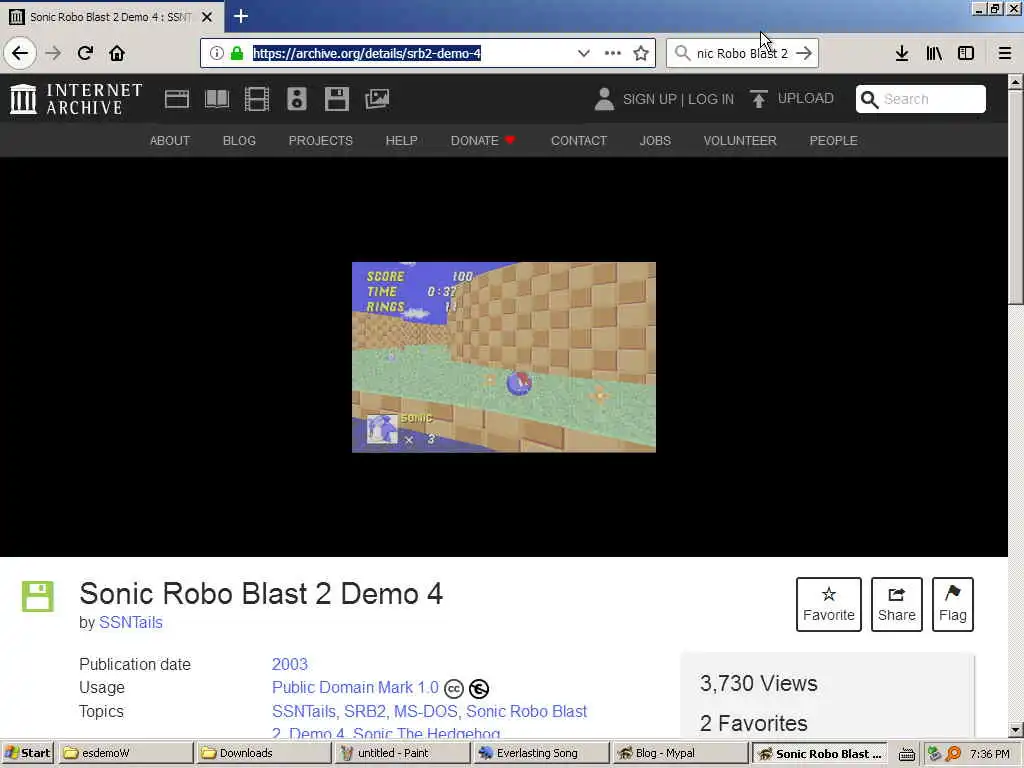Screen dimensions: 1024x768
Task: Click the SRB2 topic link
Action: click(365, 711)
